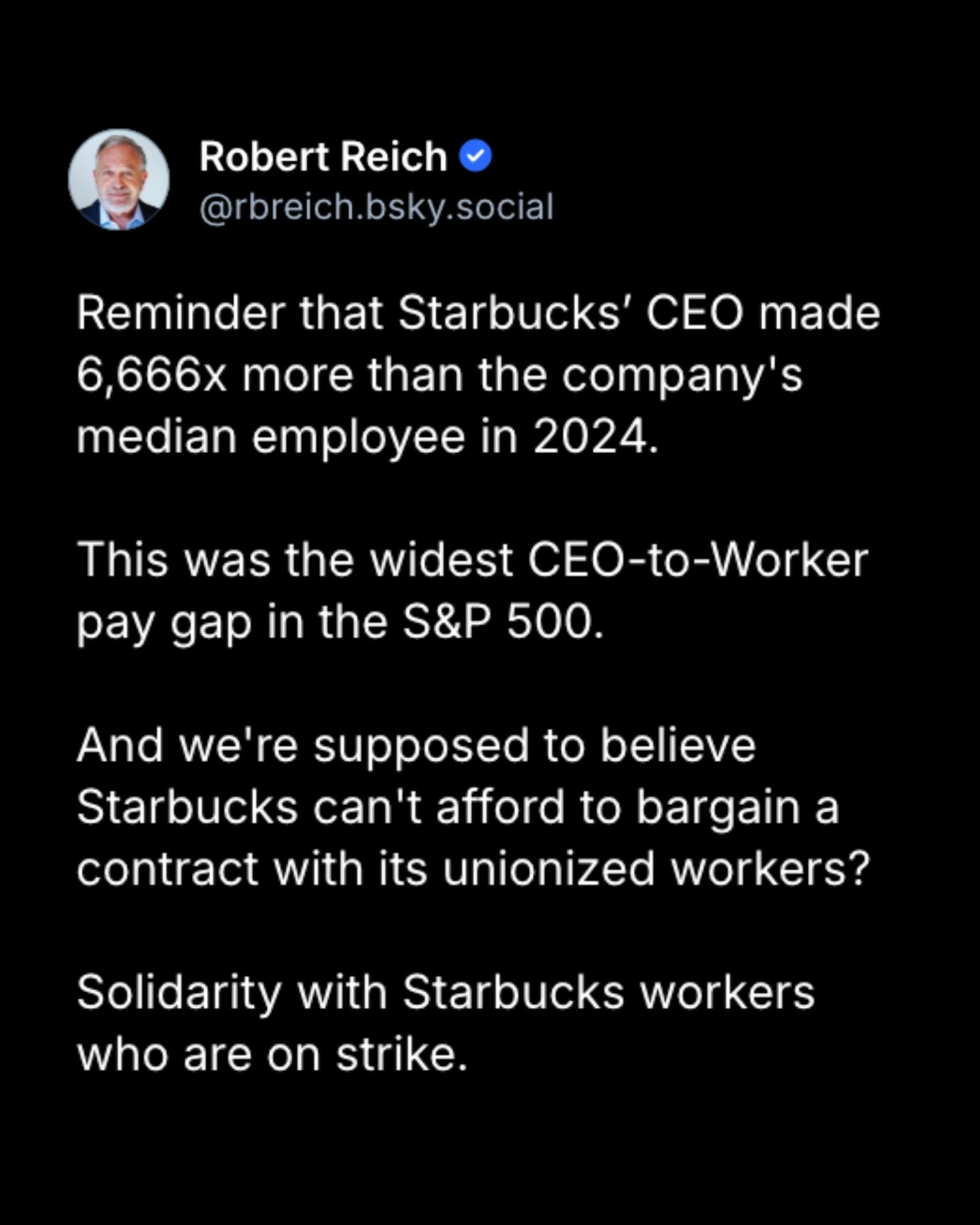Viewport: 980px width, 1225px height.
Task: Click the word "afford" in the post
Action: click(500, 807)
